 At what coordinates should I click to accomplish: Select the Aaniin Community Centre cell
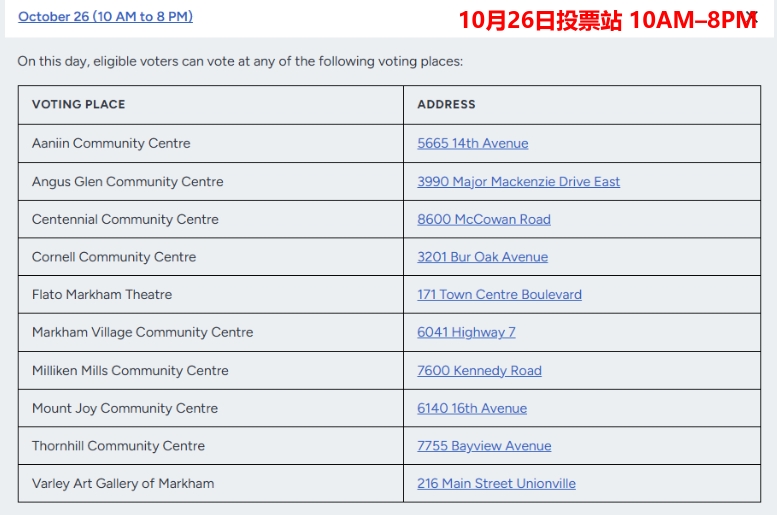pos(211,143)
